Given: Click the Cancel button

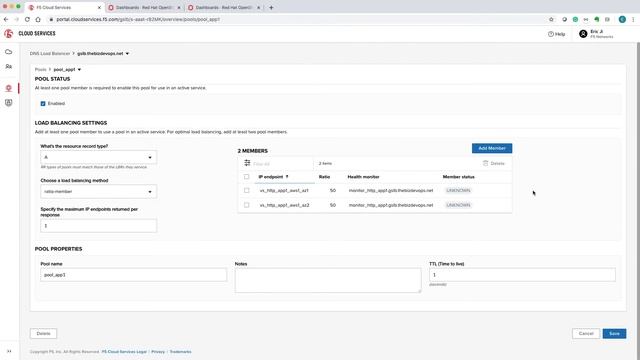Looking at the screenshot, I should click(586, 333).
